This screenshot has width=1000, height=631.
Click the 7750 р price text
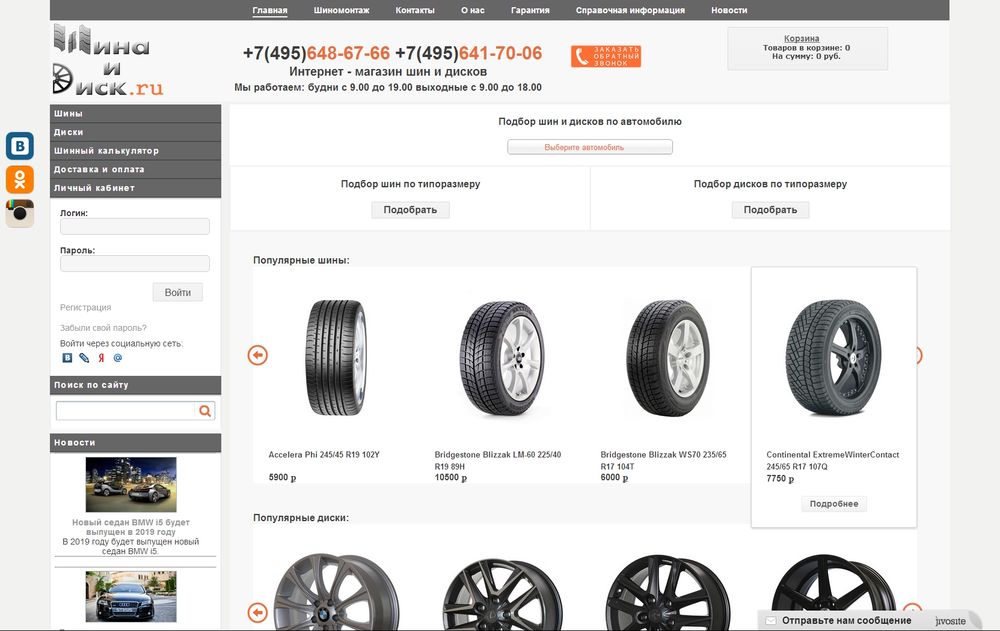(780, 479)
